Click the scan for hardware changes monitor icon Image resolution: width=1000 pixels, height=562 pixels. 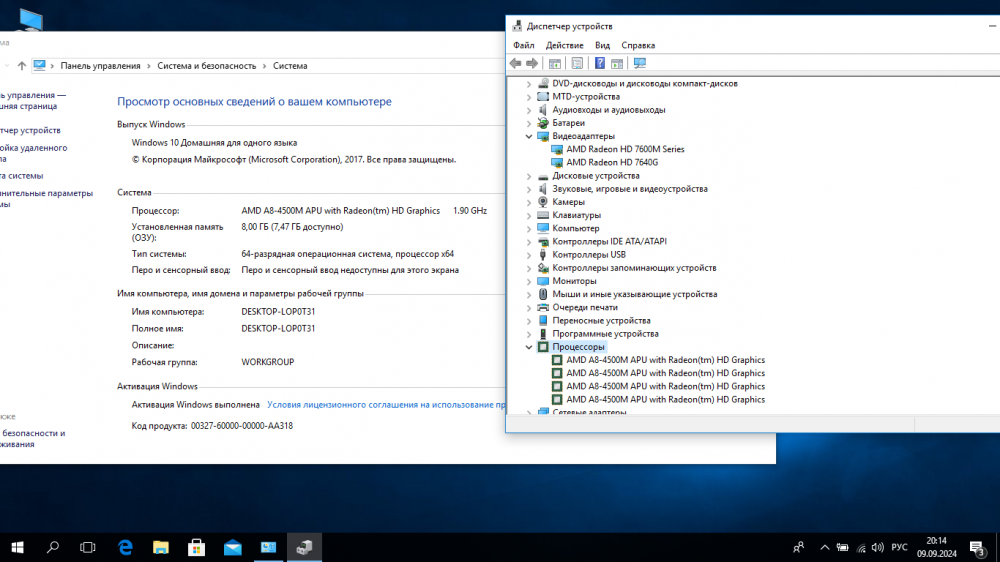click(x=640, y=63)
